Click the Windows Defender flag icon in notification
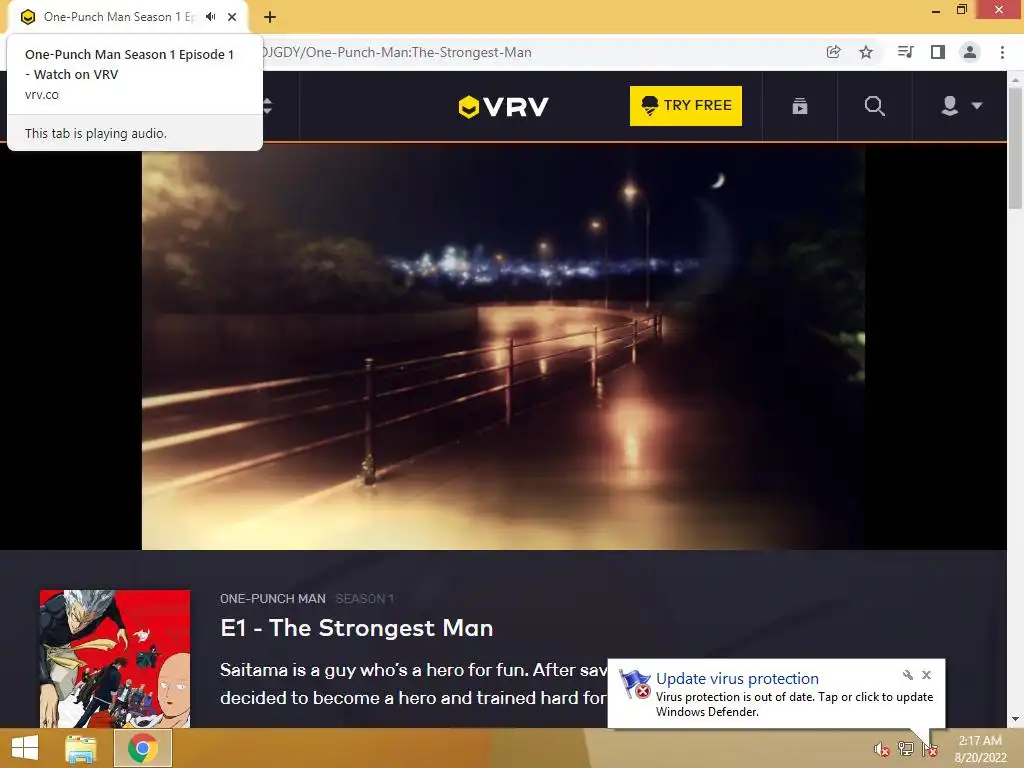1024x768 pixels. [x=634, y=684]
